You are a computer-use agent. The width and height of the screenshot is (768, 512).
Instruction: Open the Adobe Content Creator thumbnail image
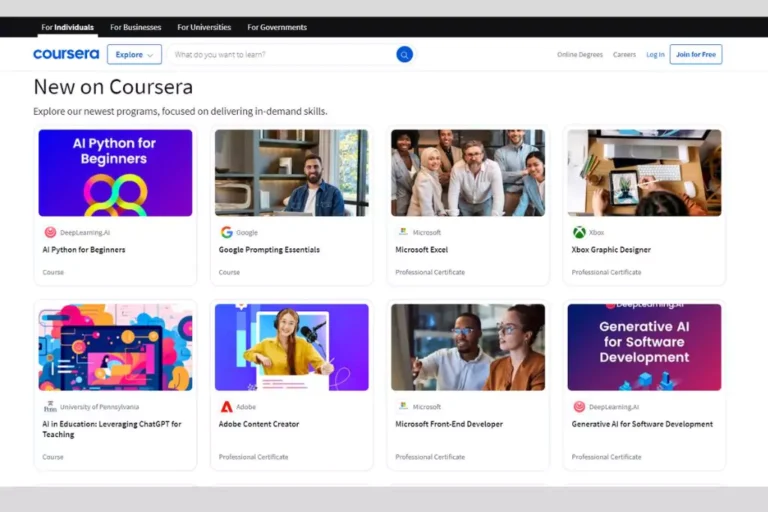point(292,347)
